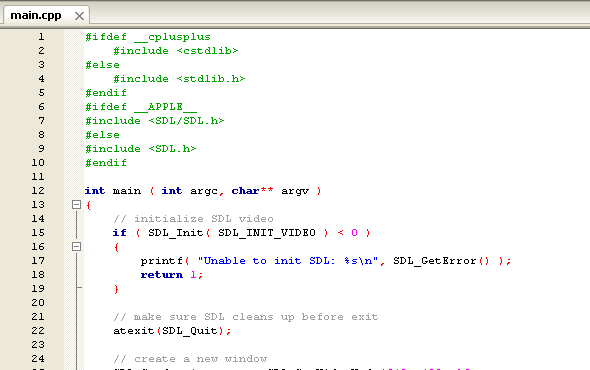The height and width of the screenshot is (370, 590).
Task: Click the printf statement on line 17
Action: pos(326,260)
